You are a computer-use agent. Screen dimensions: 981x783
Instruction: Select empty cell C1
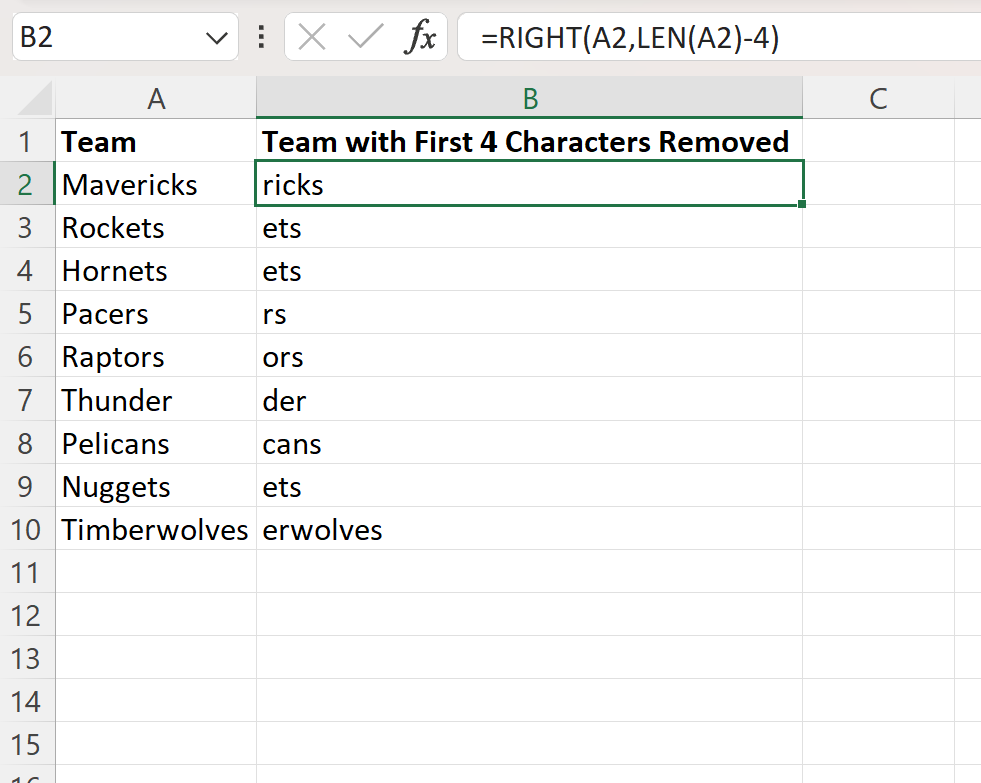[878, 141]
